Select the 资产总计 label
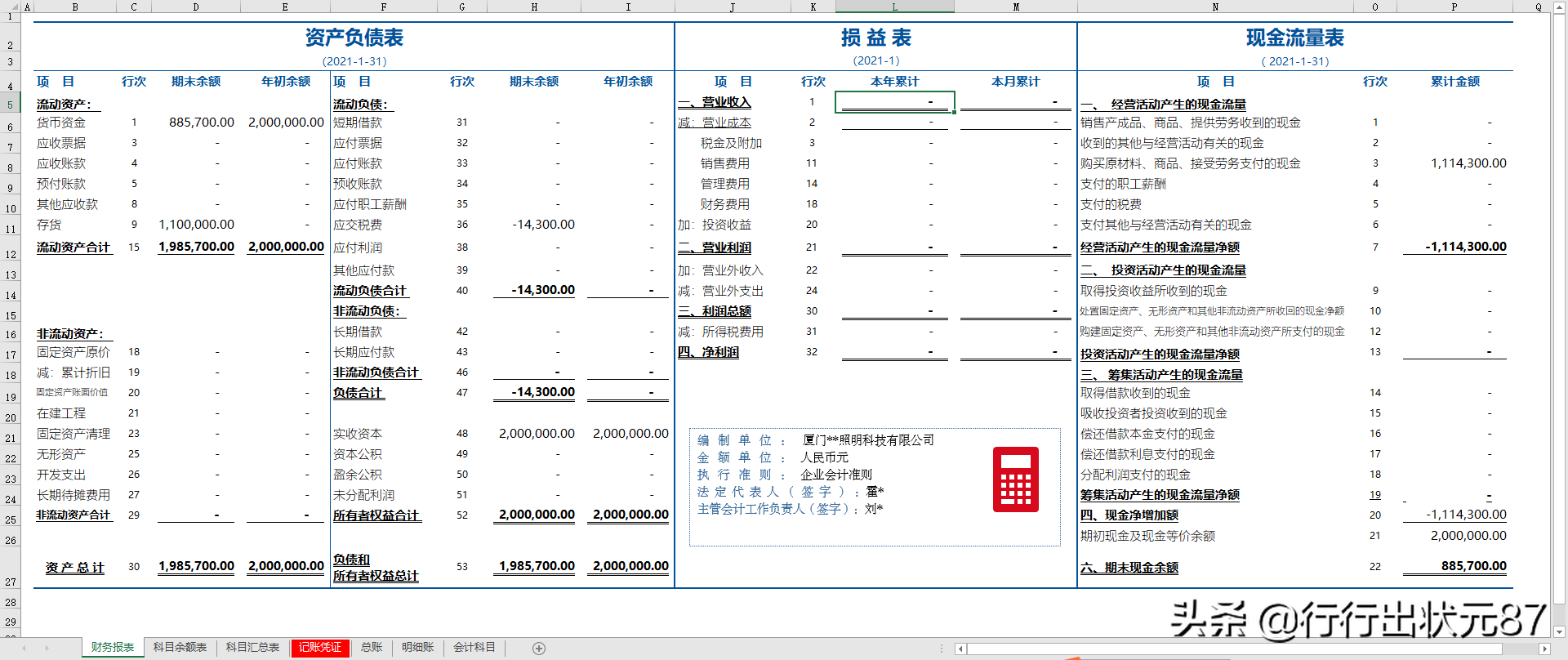Viewport: 1568px width, 660px height. (75, 567)
